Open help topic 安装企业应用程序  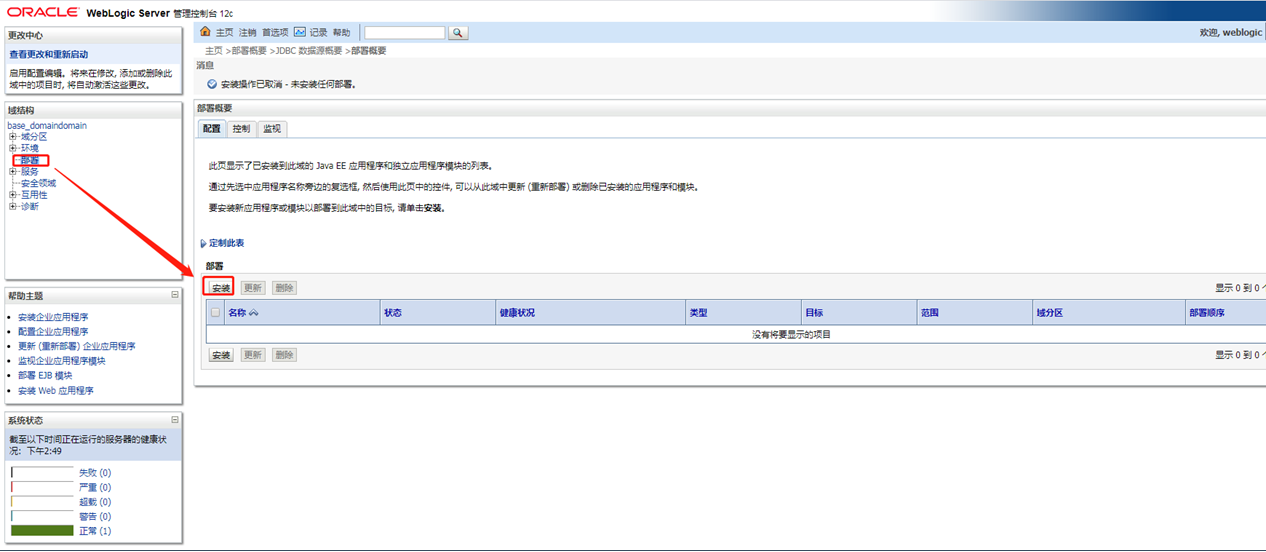(53, 317)
